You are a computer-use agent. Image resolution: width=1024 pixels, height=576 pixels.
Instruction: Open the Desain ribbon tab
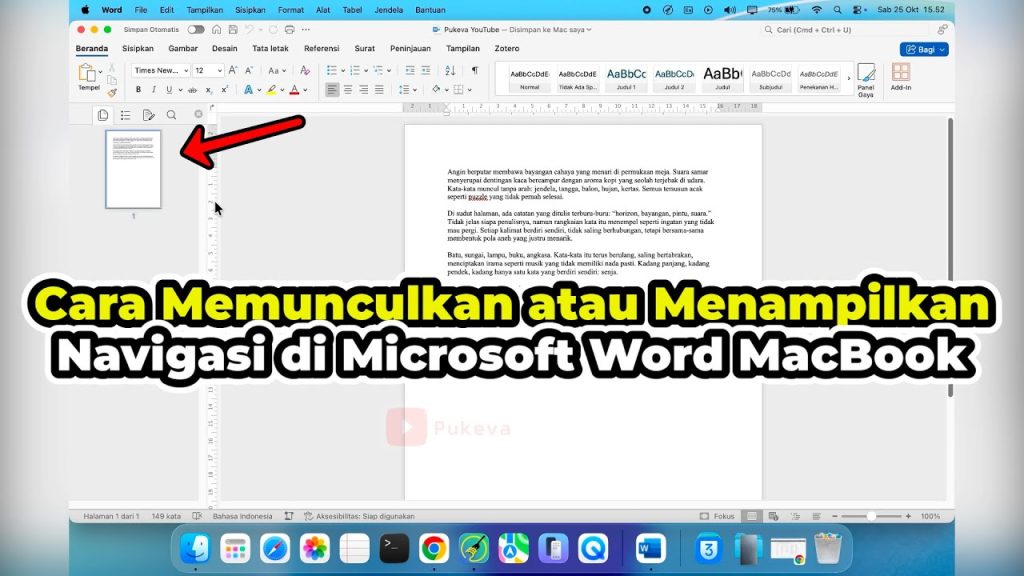[225, 48]
